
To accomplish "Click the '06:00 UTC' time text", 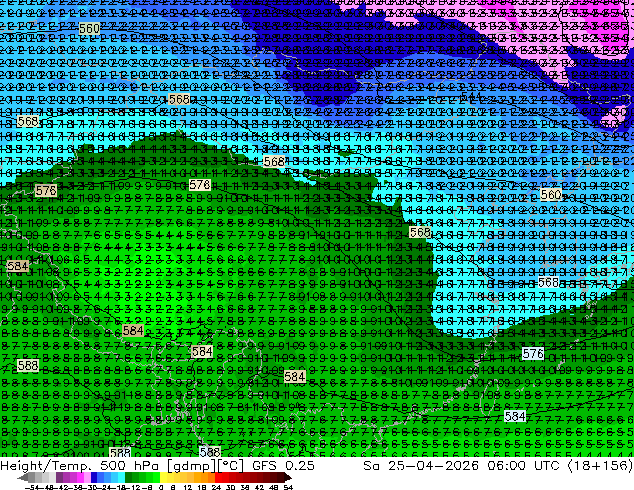I will [x=523, y=466].
